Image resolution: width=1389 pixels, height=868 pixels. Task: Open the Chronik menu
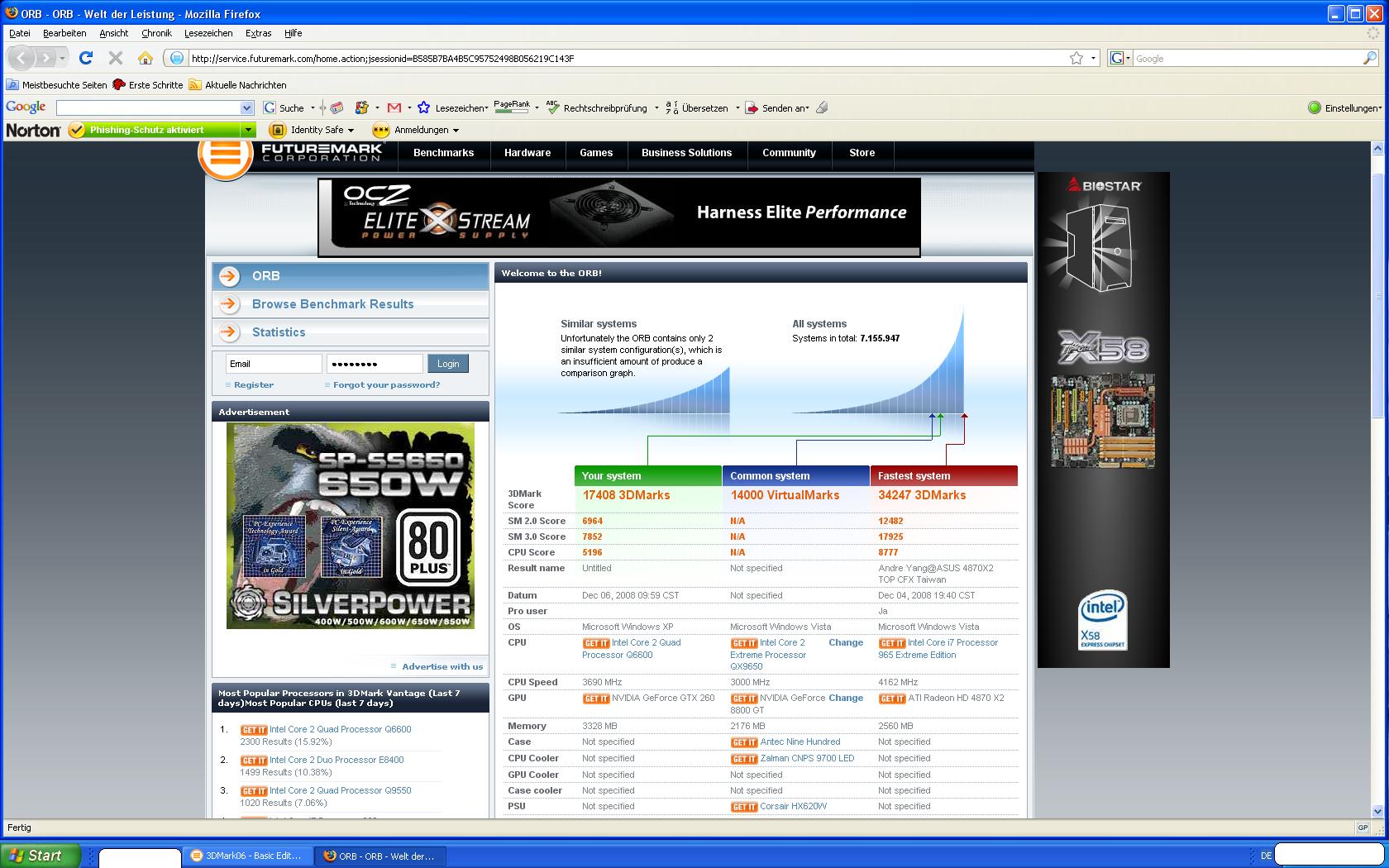point(156,33)
